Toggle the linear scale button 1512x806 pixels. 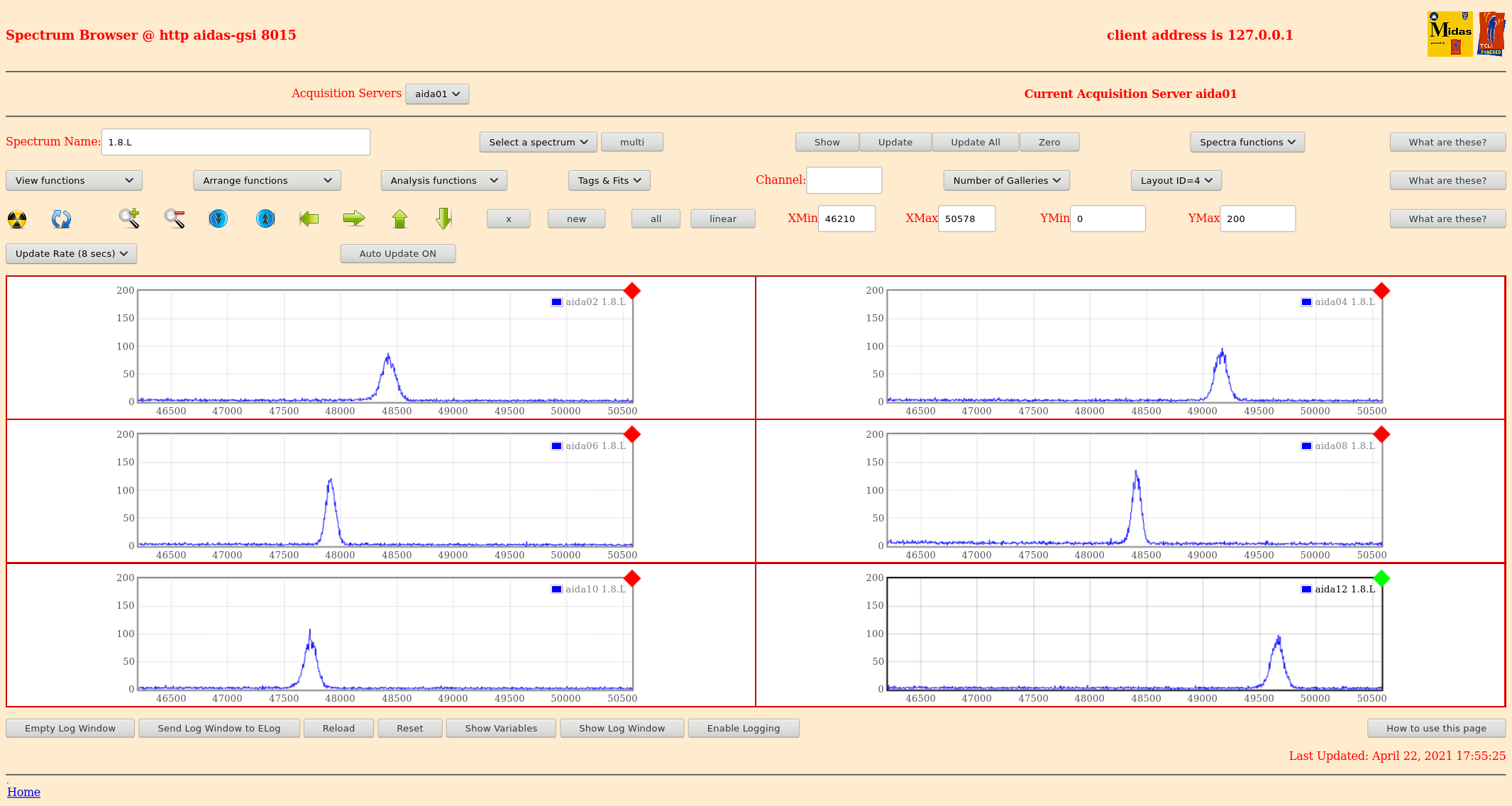tap(722, 219)
